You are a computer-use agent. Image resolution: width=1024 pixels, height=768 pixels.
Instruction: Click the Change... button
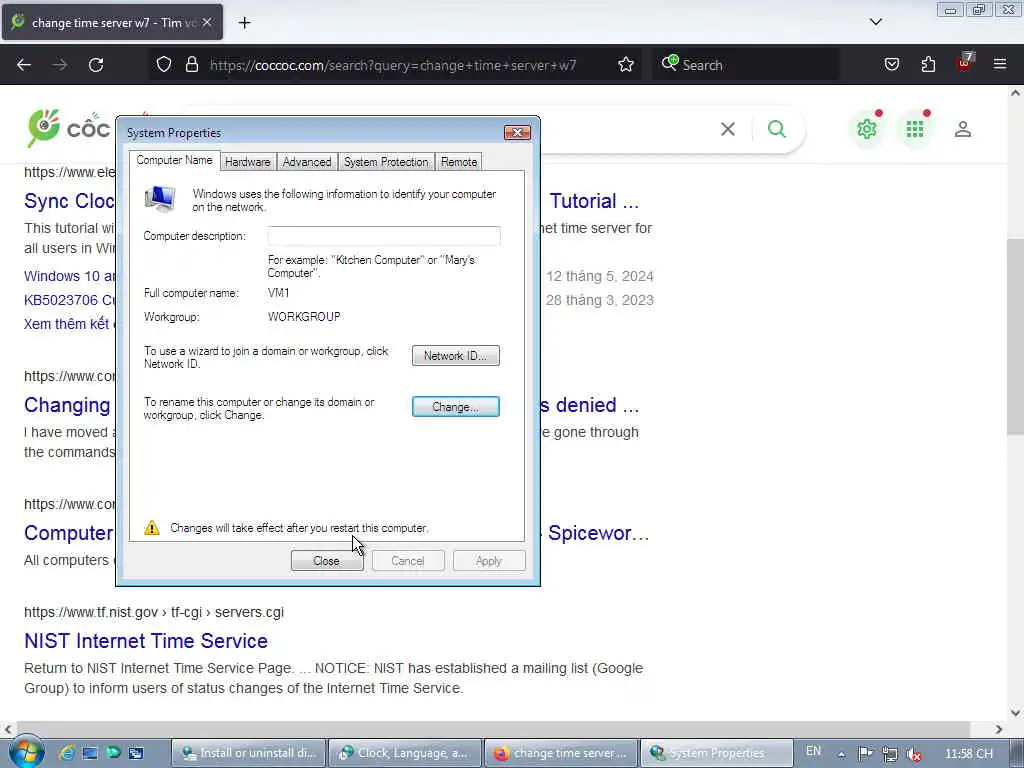[x=456, y=406]
